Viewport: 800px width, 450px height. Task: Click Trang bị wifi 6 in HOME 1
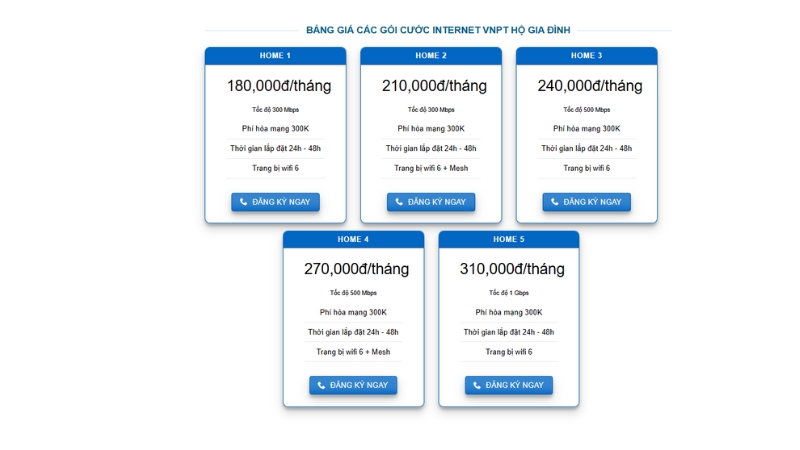[276, 168]
